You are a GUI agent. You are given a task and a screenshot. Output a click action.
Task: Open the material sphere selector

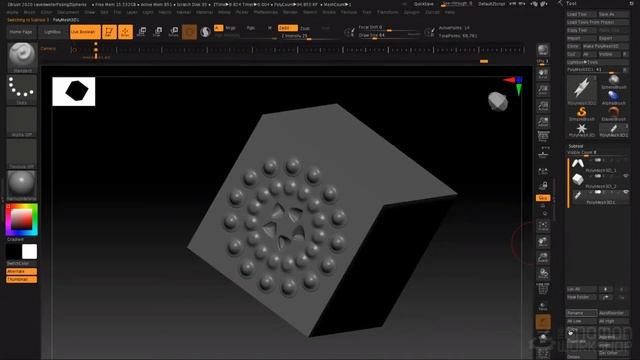click(22, 185)
